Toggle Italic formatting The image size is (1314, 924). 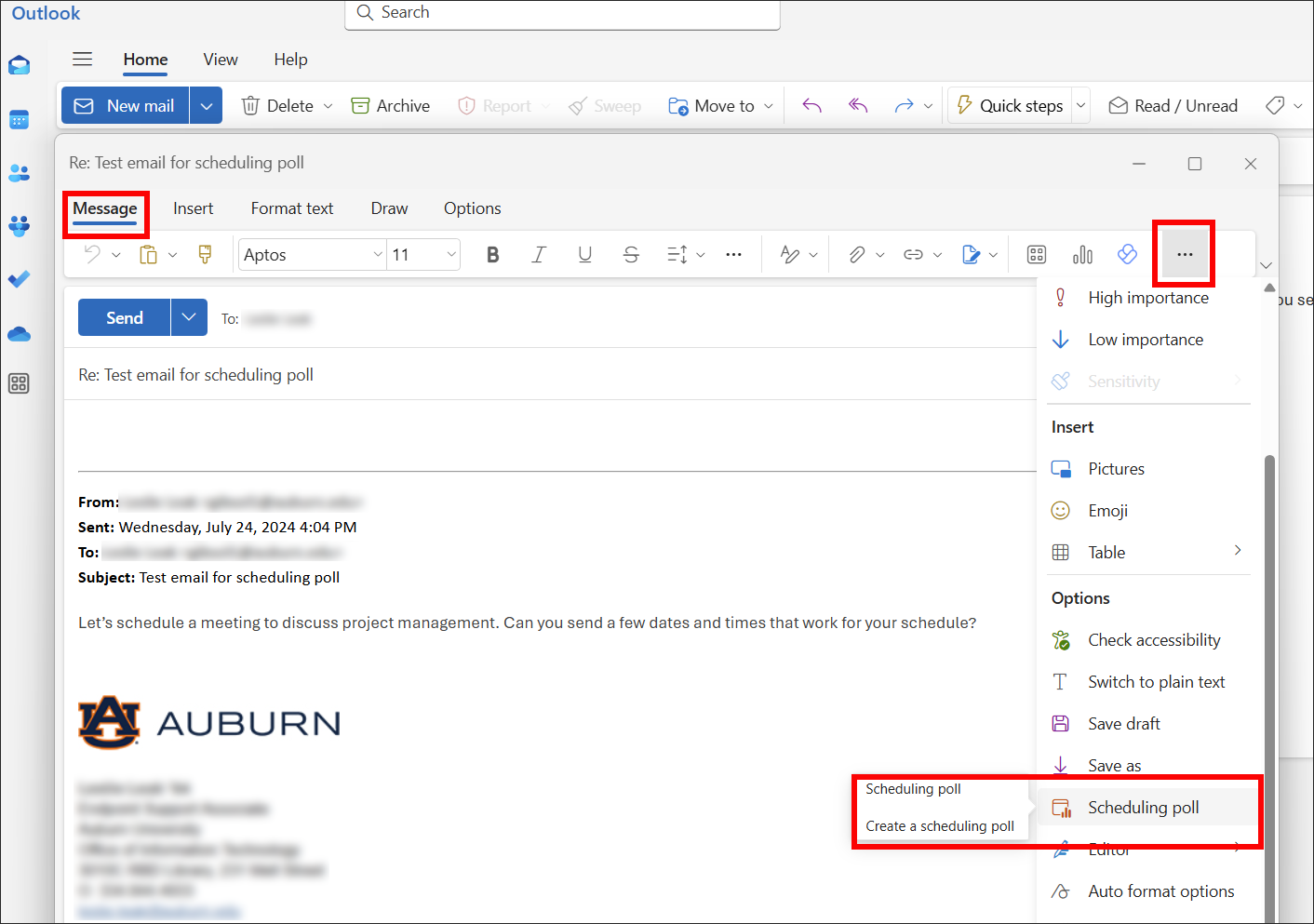539,255
